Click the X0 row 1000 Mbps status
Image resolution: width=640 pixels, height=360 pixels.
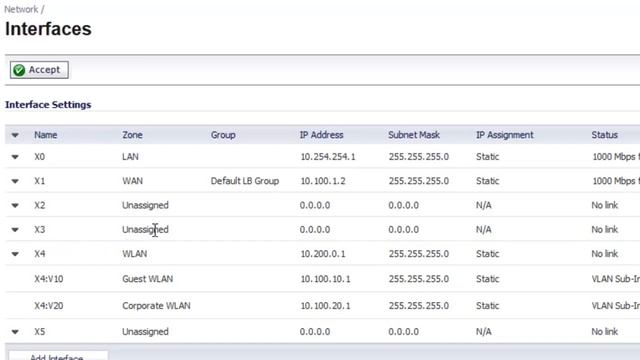pos(616,157)
